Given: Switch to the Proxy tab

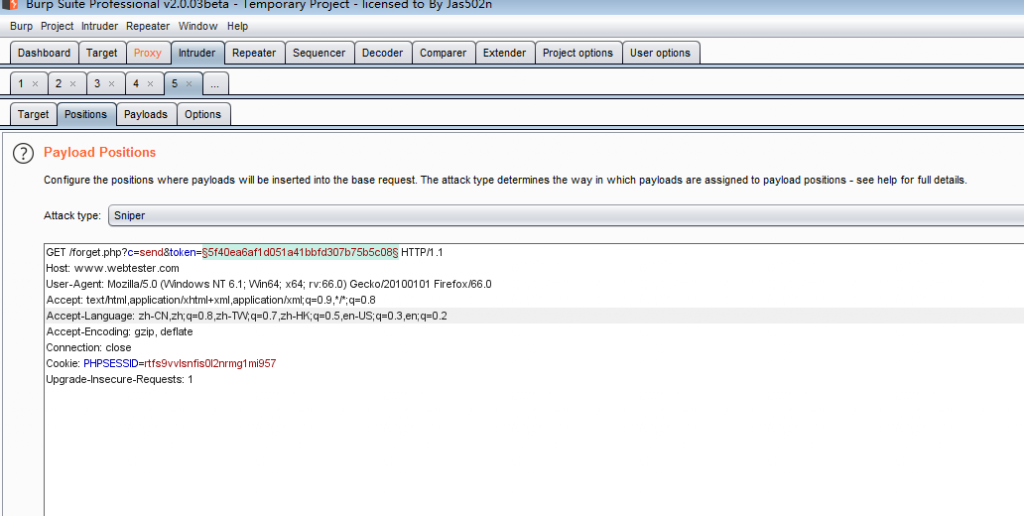Looking at the screenshot, I should pyautogui.click(x=148, y=53).
